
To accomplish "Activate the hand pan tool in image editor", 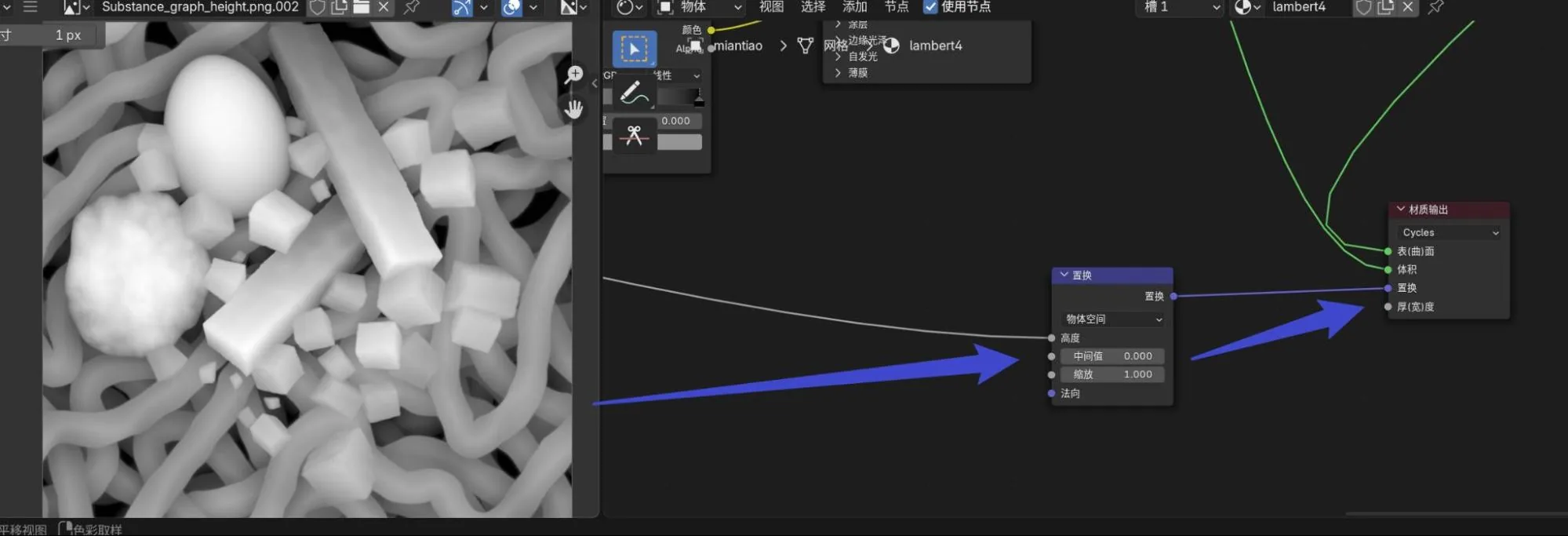I will tap(574, 108).
